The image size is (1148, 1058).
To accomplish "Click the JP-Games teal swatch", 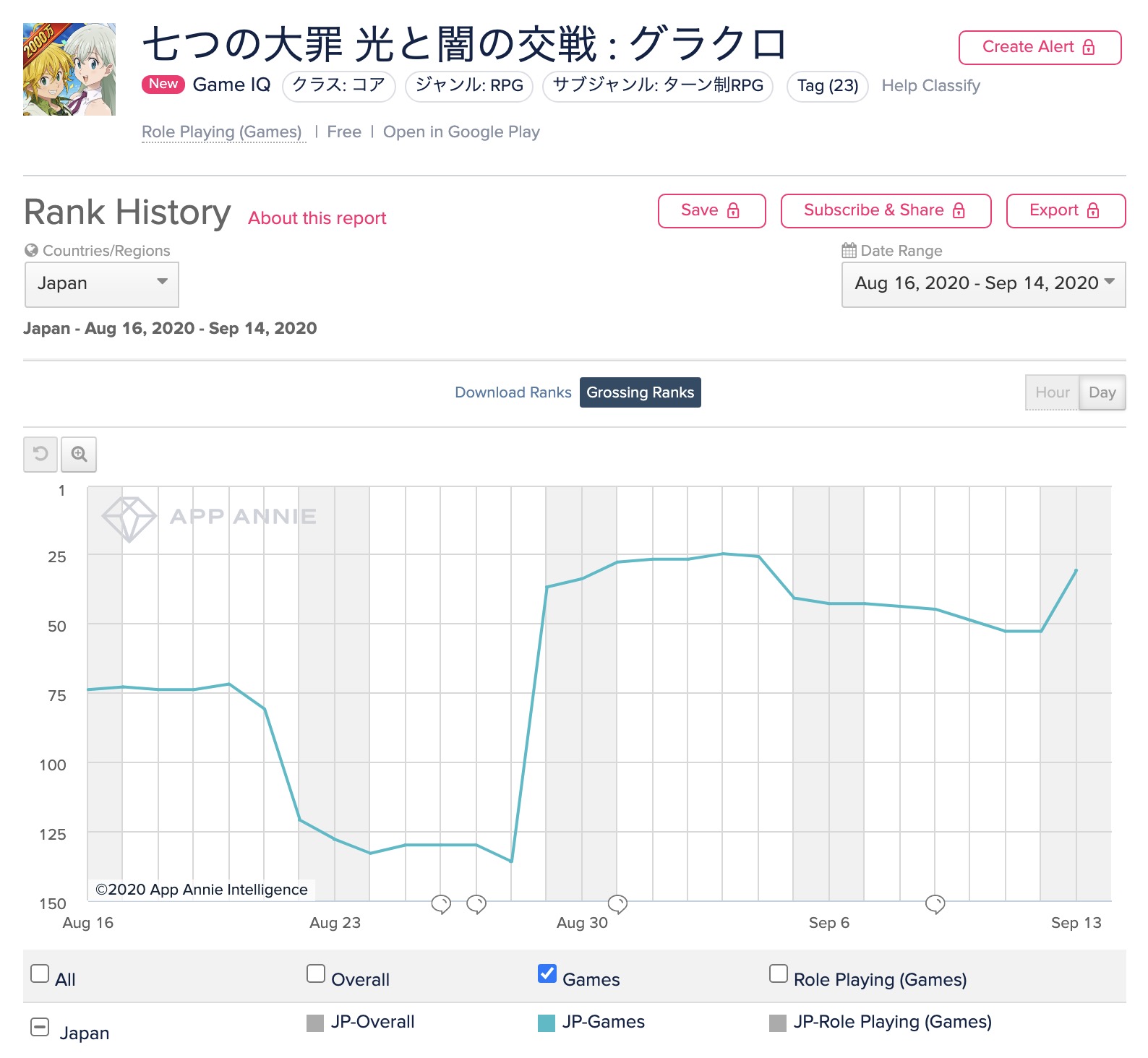I will [547, 1023].
